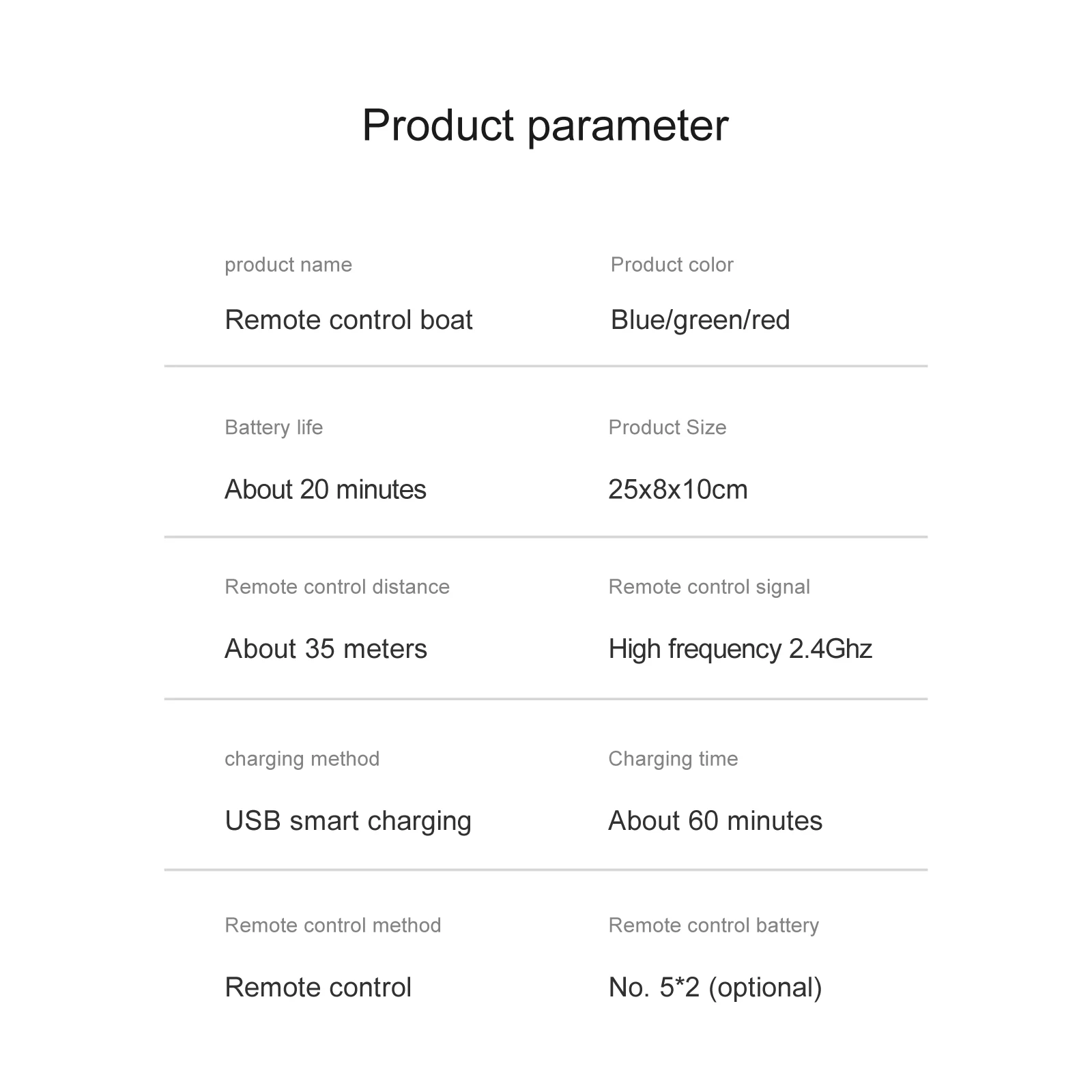This screenshot has width=1092, height=1092.
Task: Click the "Charging time" label
Action: (x=673, y=759)
